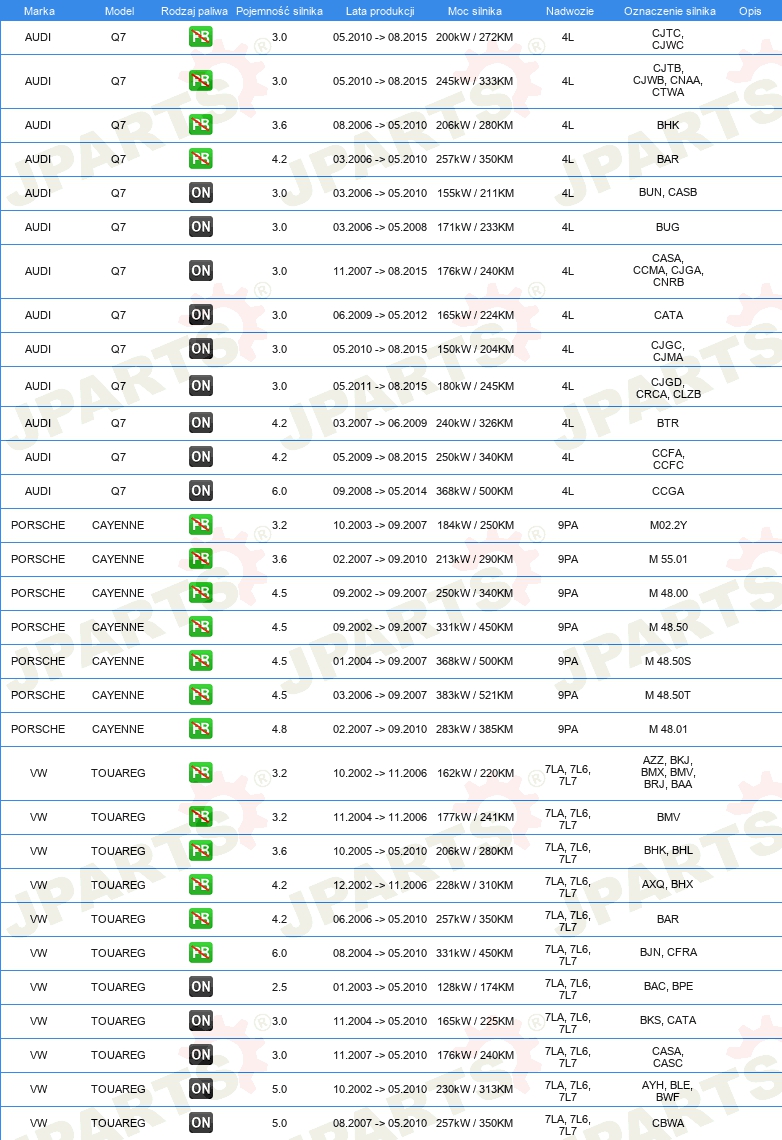Viewport: 782px width, 1140px height.
Task: Click the ON diesel icon in the Touareg AYH, BLE, BWF row
Action: click(201, 1088)
